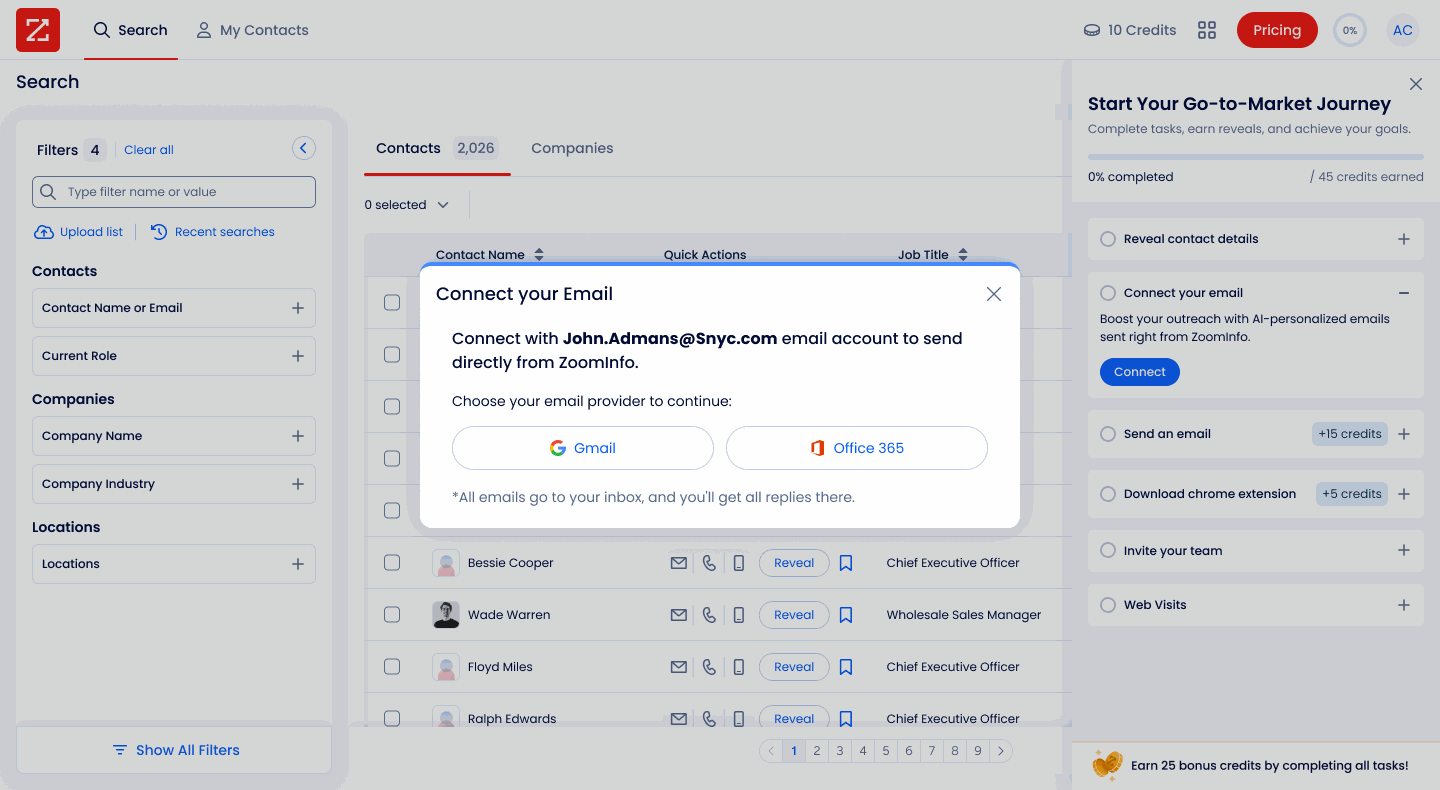The image size is (1440, 790).
Task: Click the phone icon for Wade Warren
Action: click(709, 615)
